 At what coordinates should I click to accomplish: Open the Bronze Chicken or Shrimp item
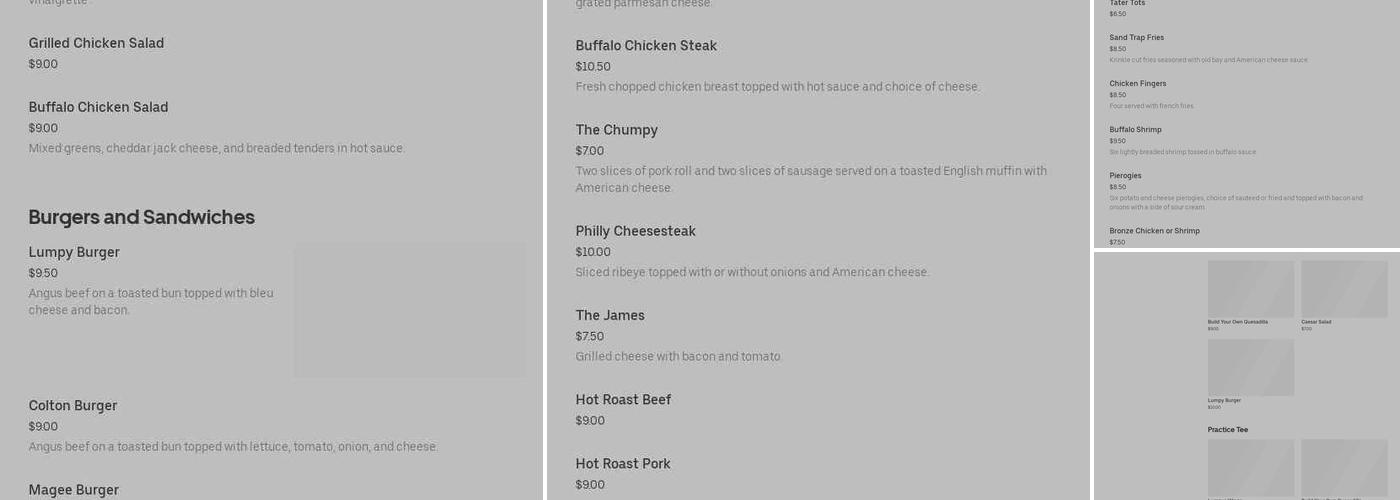coord(1154,231)
